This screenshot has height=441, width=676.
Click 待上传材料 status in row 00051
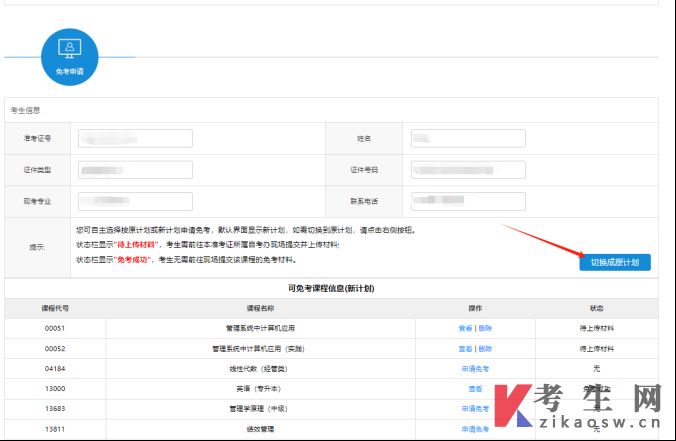597,328
